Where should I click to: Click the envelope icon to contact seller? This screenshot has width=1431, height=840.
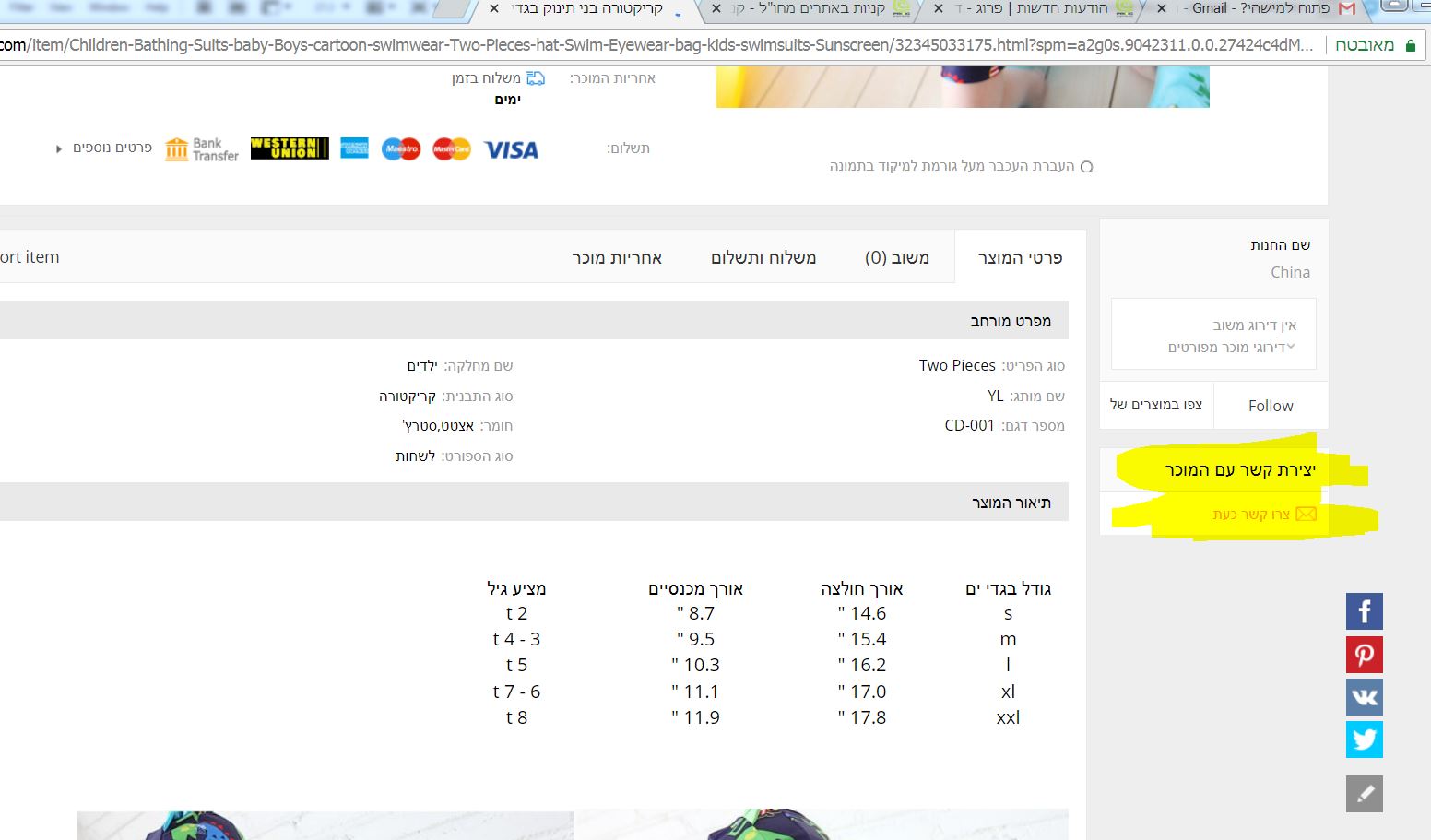[x=1307, y=514]
